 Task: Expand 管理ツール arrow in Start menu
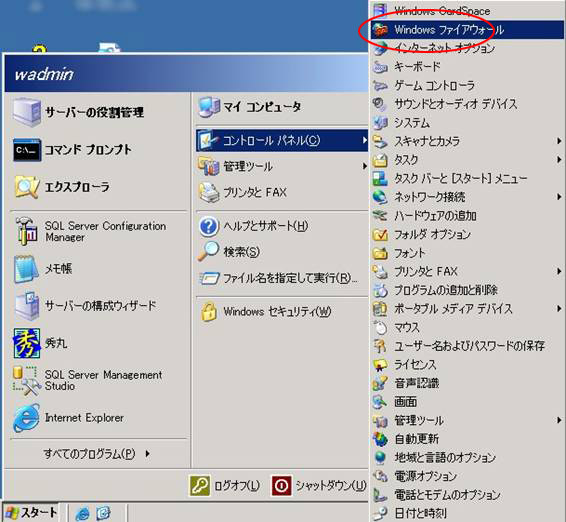(364, 166)
